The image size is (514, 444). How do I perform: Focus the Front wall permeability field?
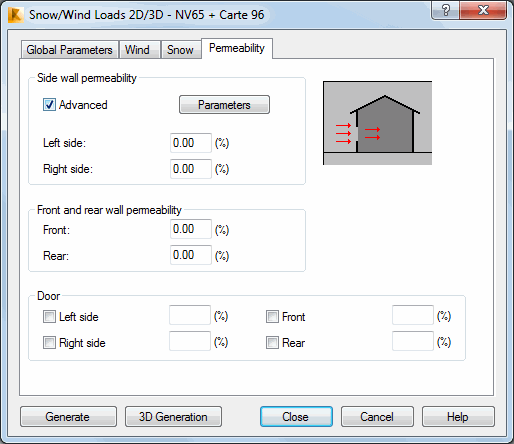191,229
